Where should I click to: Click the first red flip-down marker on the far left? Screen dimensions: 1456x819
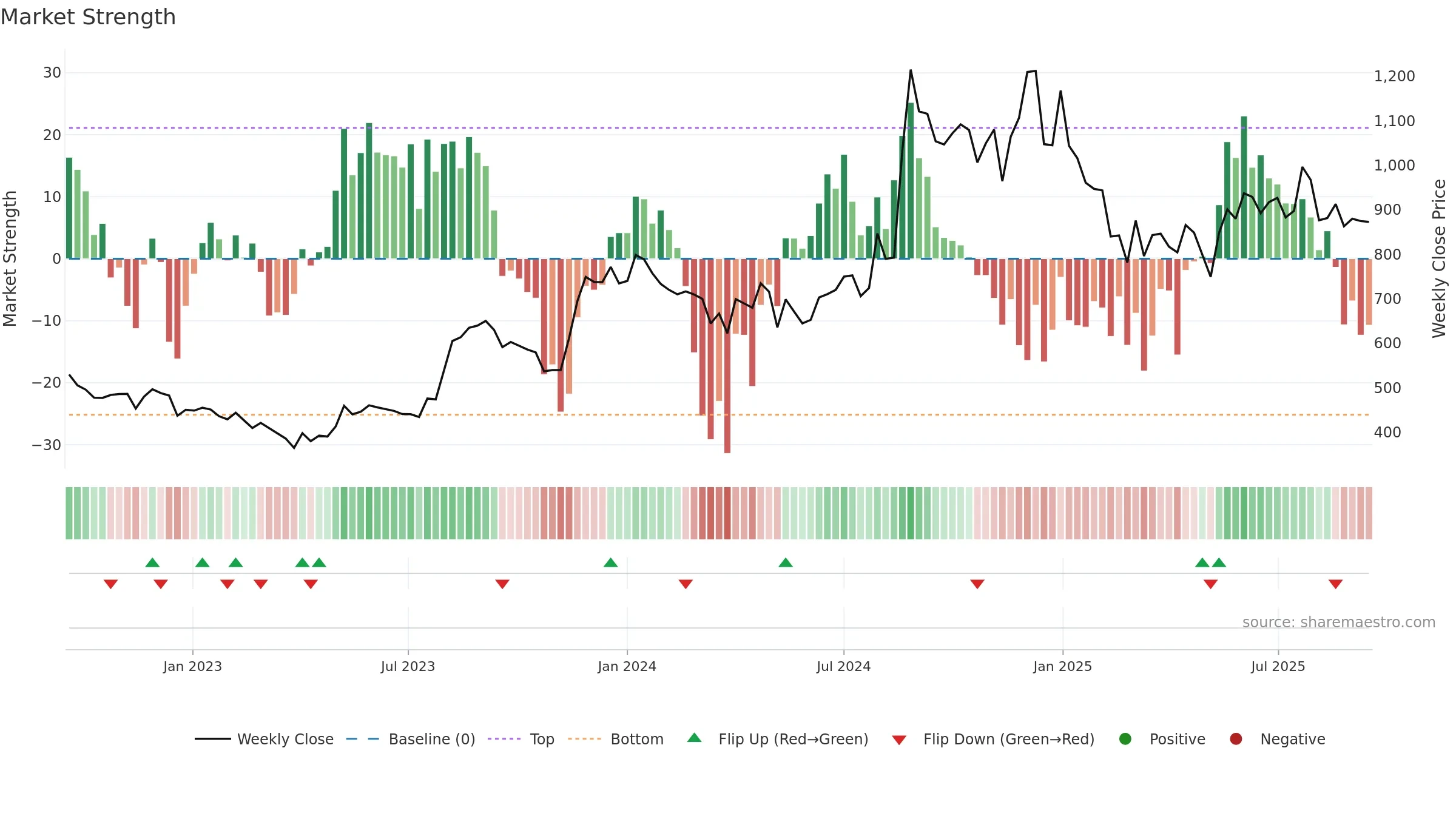110,584
